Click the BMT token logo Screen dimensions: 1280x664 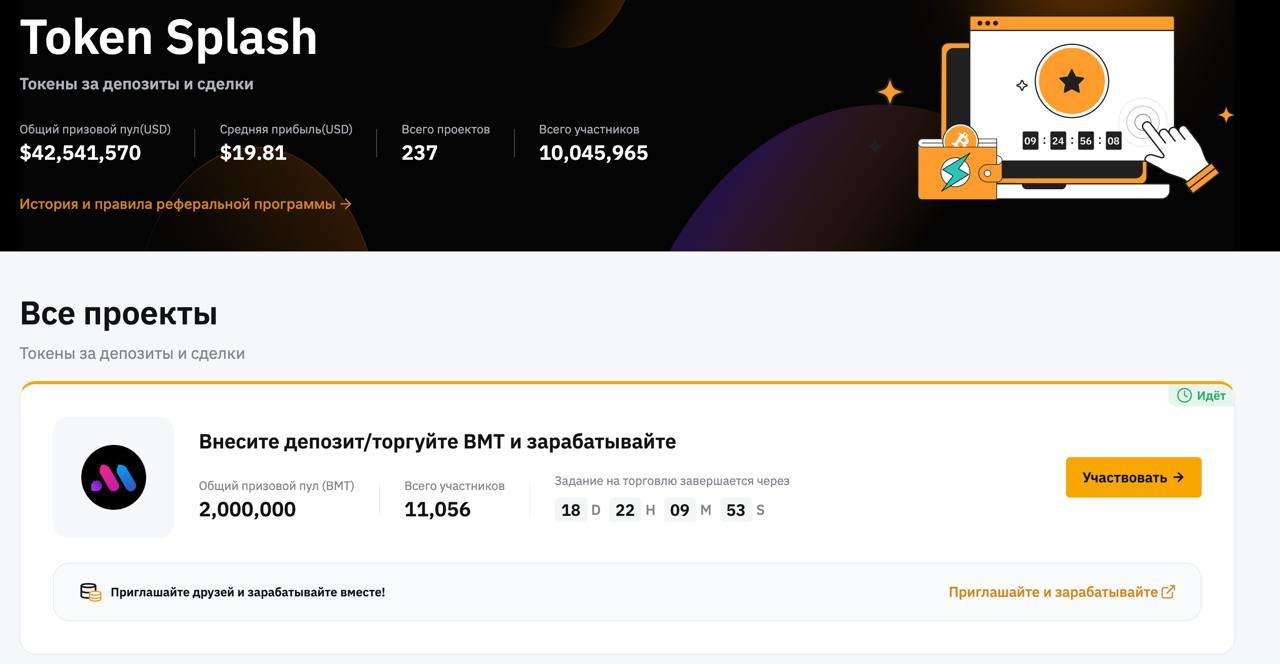tap(114, 477)
